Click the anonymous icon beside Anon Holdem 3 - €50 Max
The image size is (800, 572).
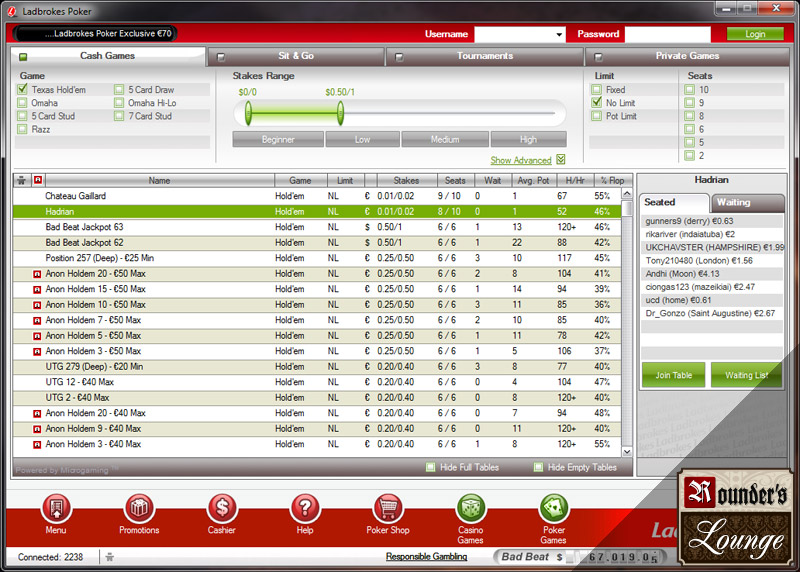(x=37, y=352)
